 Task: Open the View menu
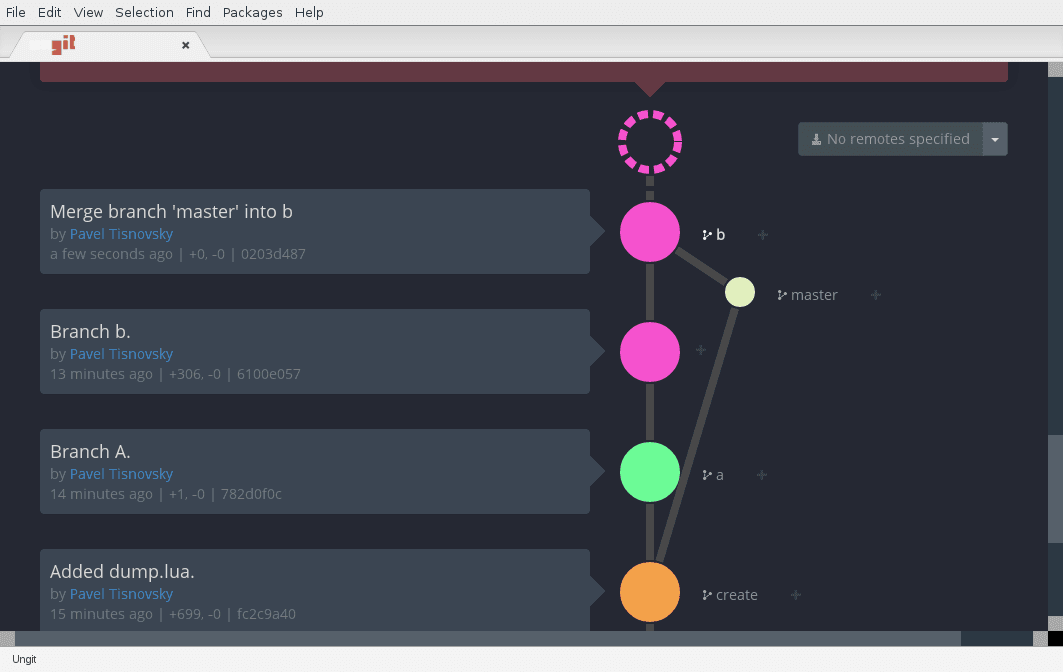pyautogui.click(x=88, y=12)
